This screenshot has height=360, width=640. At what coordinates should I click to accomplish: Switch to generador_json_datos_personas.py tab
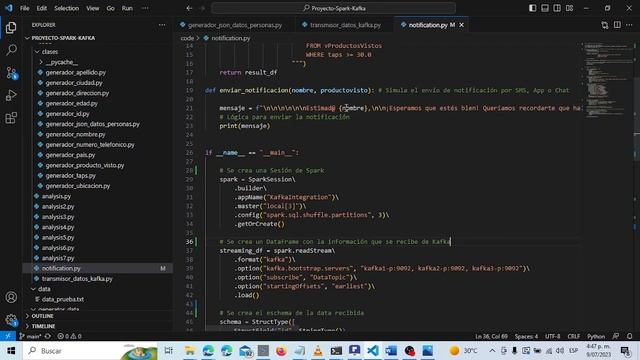coord(234,25)
